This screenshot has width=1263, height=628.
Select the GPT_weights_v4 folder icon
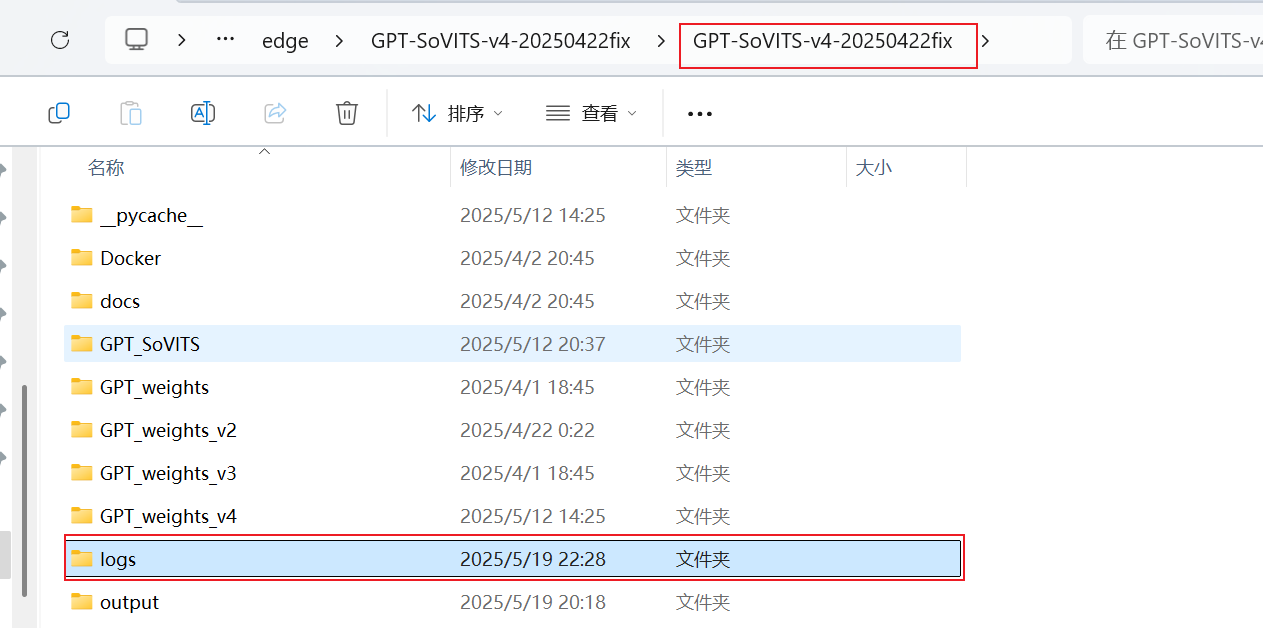click(x=82, y=515)
